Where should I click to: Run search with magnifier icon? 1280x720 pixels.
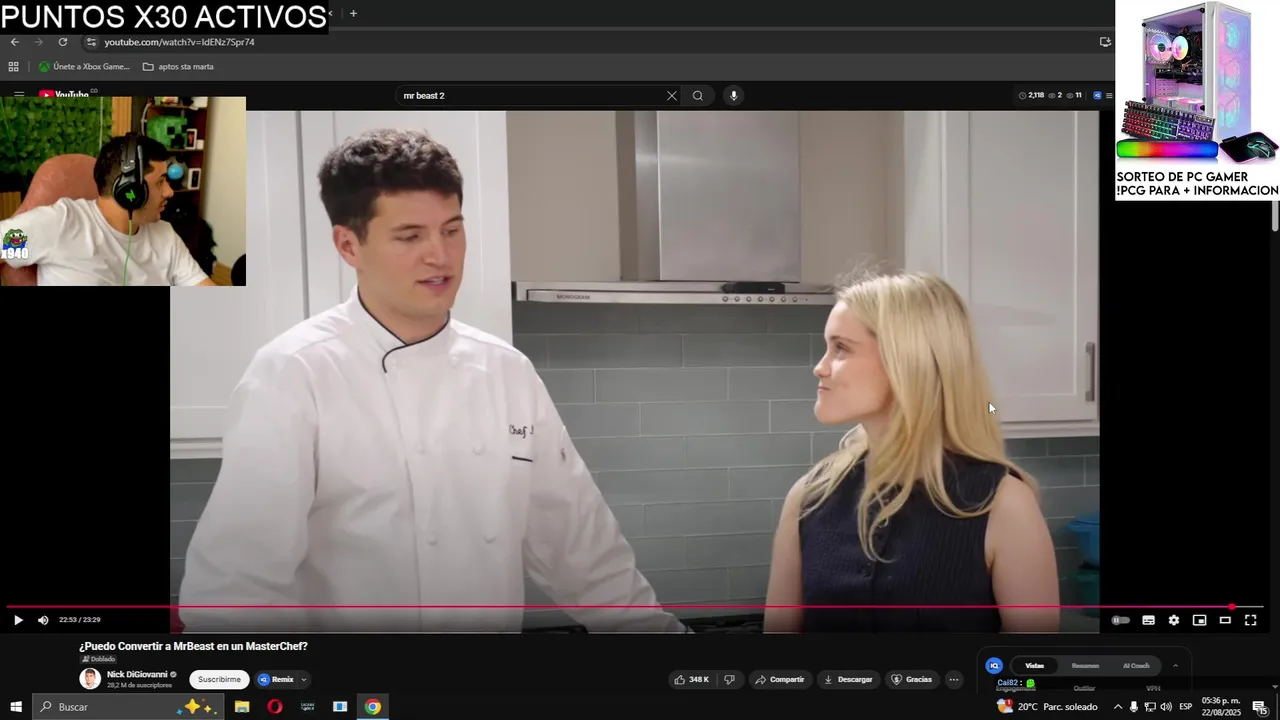click(698, 96)
